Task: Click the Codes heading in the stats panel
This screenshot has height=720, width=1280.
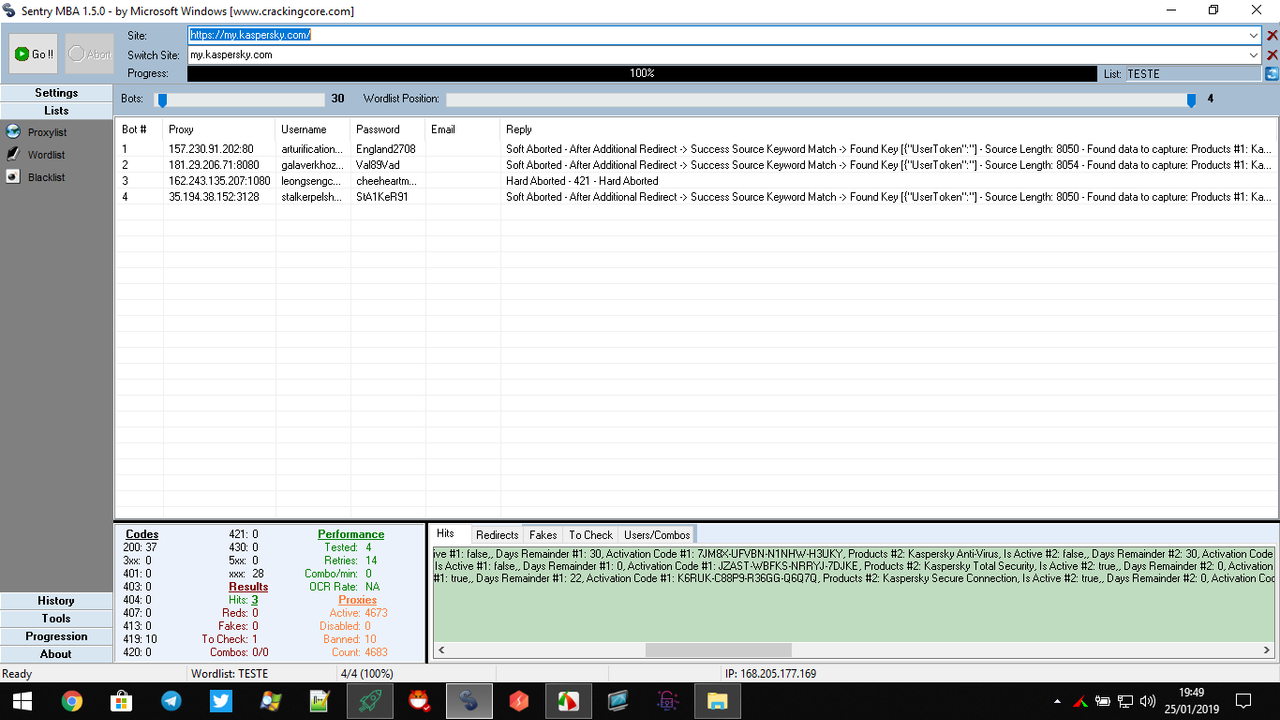Action: point(142,534)
